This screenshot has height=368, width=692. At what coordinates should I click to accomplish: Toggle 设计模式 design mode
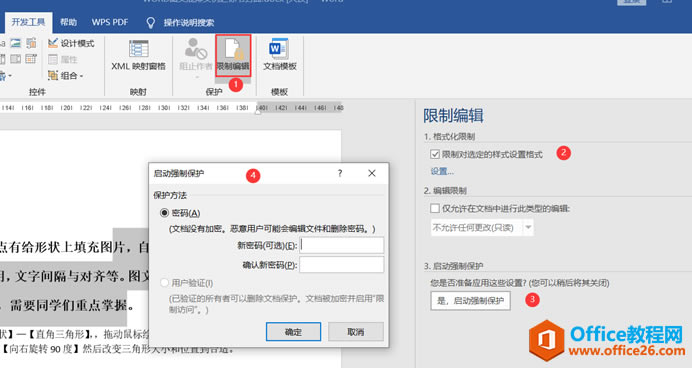[71, 43]
